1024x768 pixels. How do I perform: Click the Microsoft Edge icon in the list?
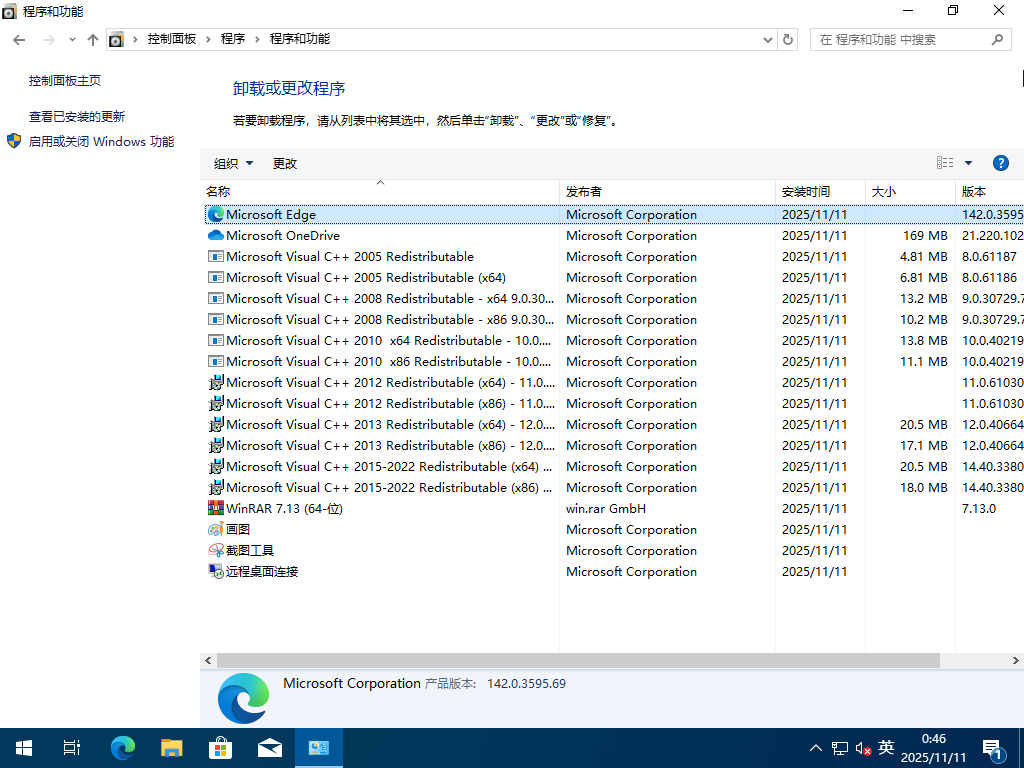pyautogui.click(x=216, y=214)
